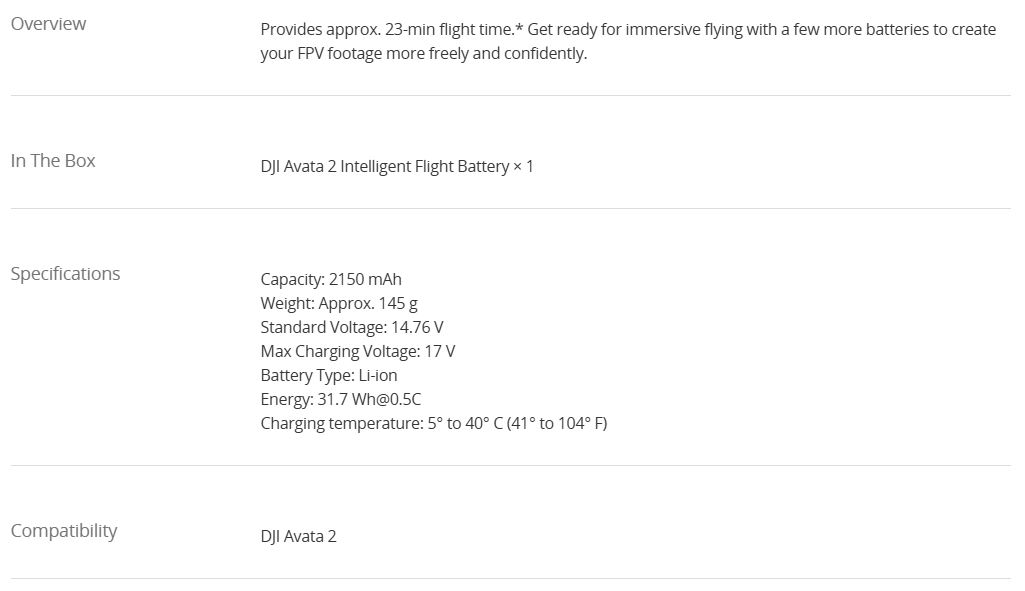
Task: Click DJI Avata 2 under Compatibility
Action: (298, 536)
